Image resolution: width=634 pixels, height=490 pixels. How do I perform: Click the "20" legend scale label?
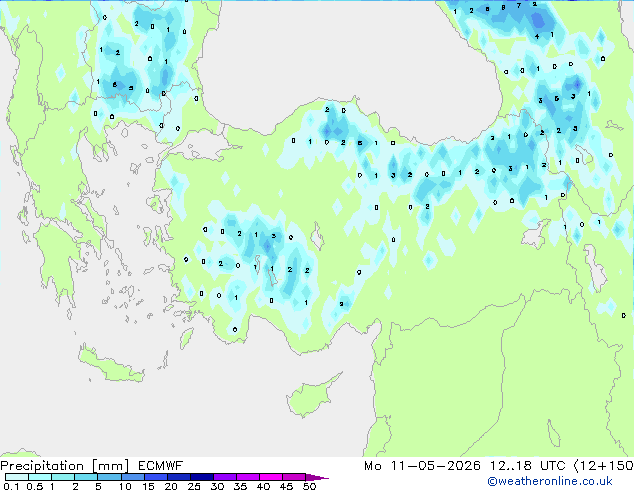171,486
